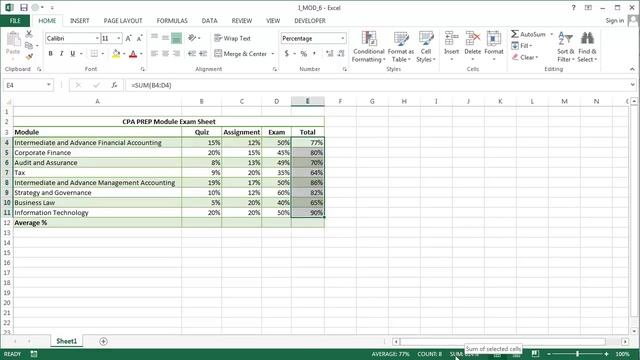
Task: Click the zoom slider handle
Action: pos(578,354)
